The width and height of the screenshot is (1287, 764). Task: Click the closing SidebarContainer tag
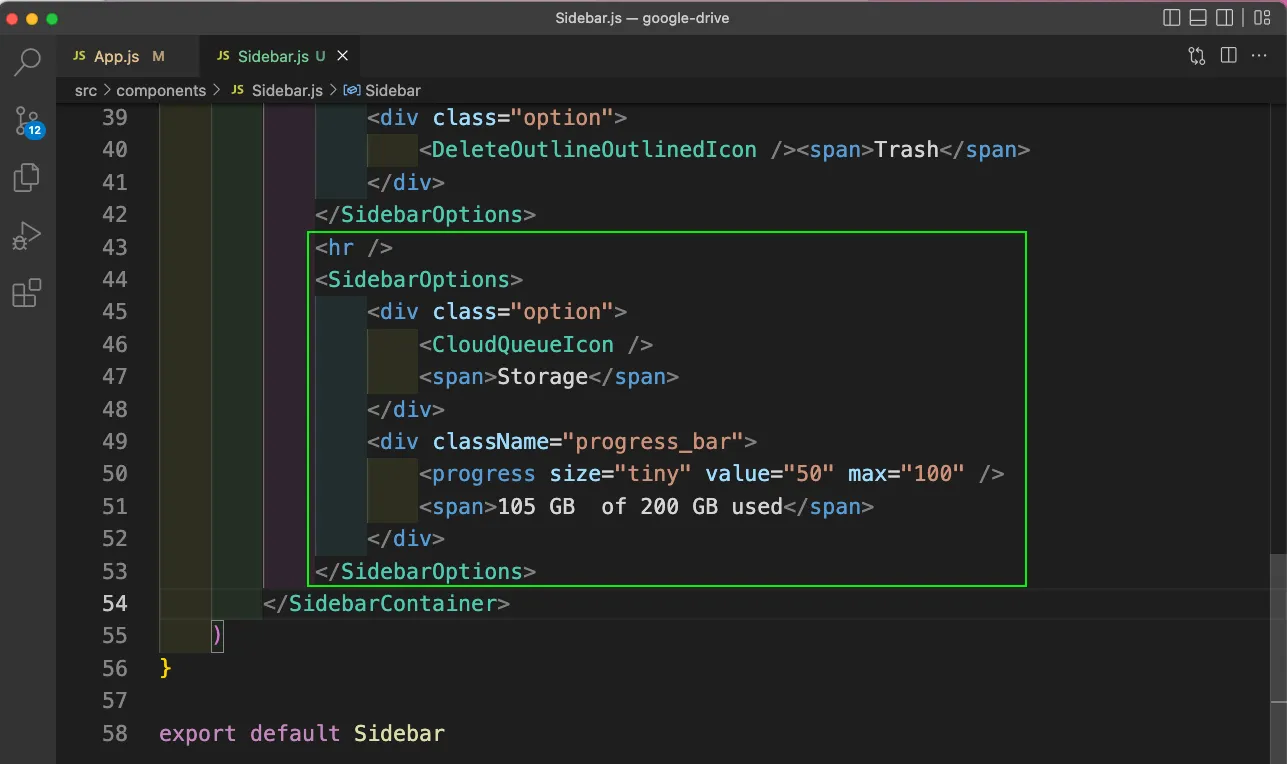(x=387, y=603)
